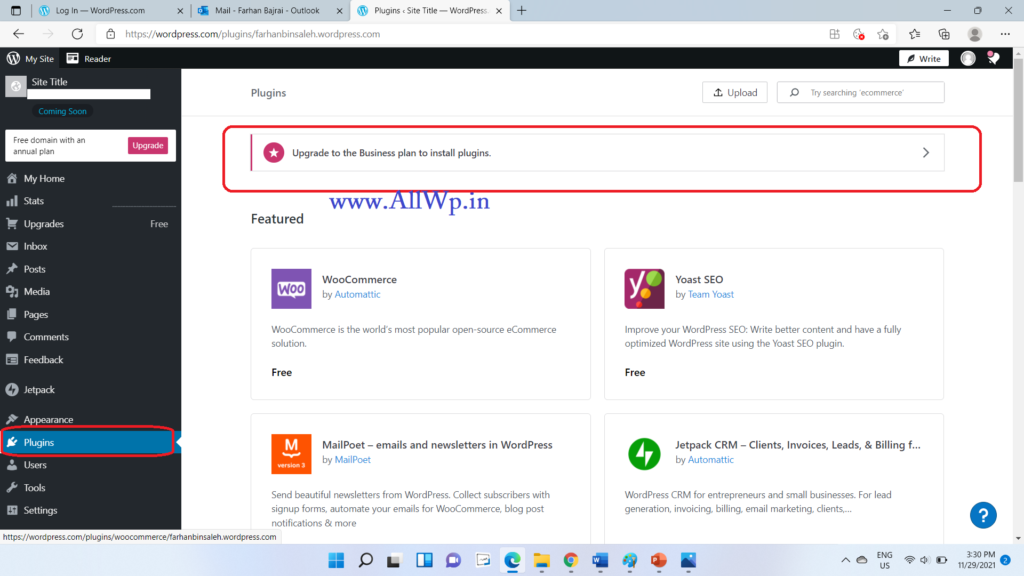Click the site icon beside Site Title
The height and width of the screenshot is (576, 1024).
pyautogui.click(x=16, y=86)
